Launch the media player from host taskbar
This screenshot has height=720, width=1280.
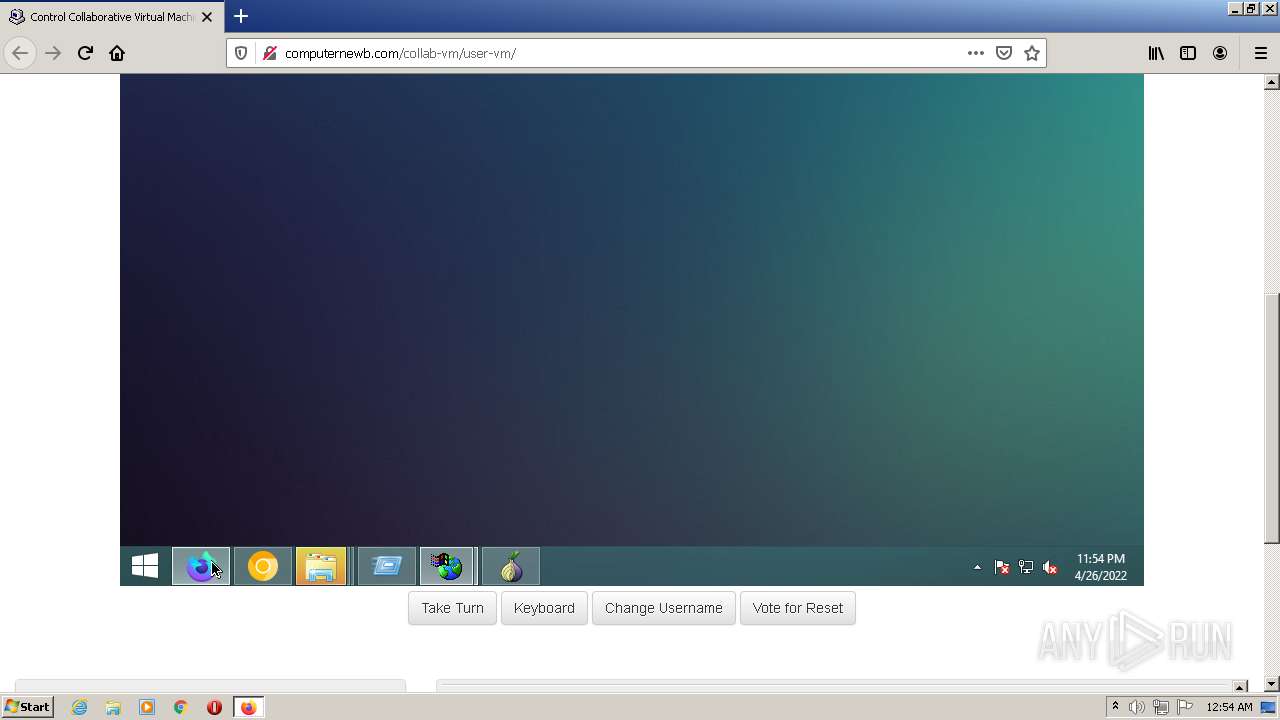147,707
